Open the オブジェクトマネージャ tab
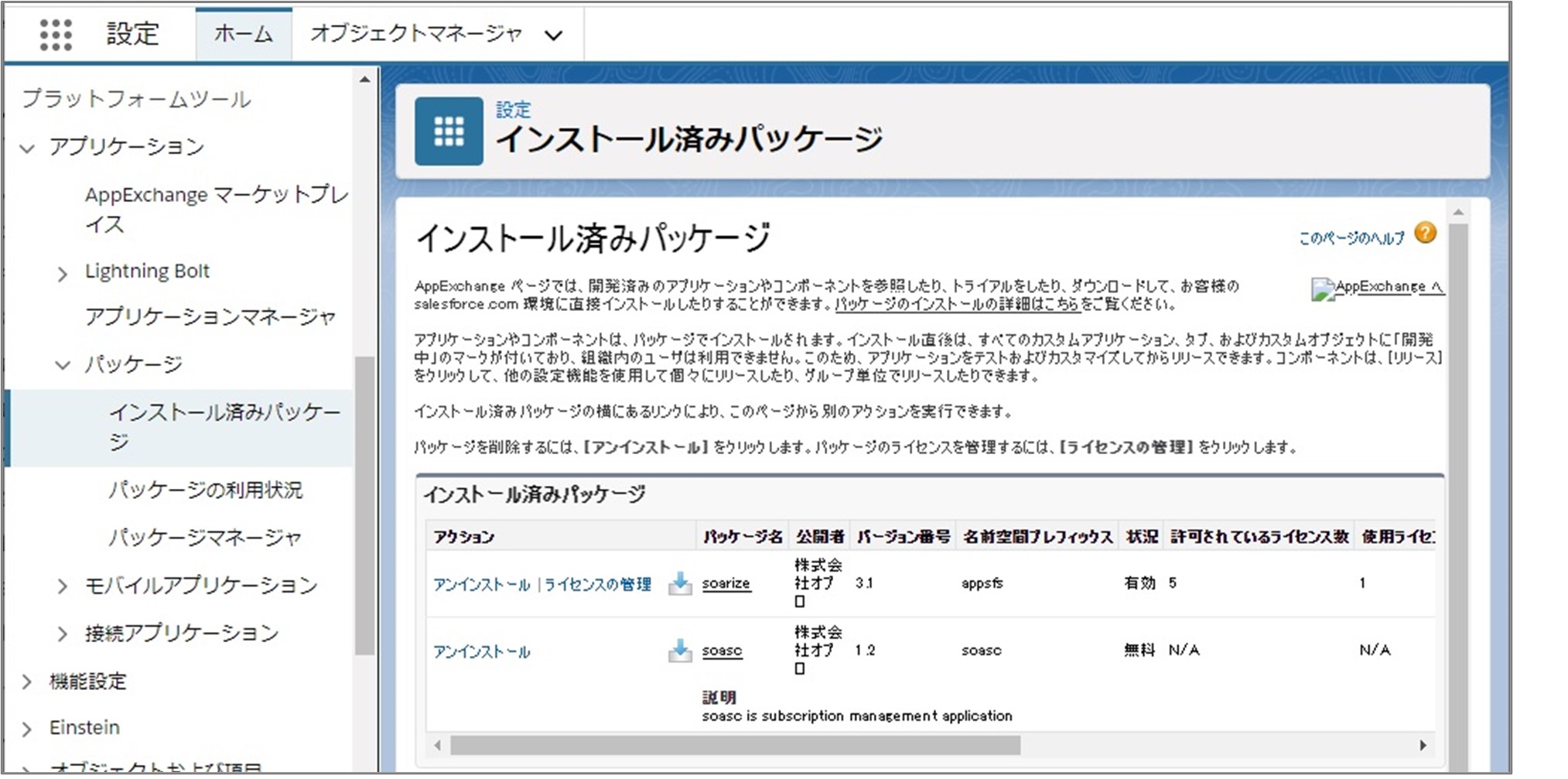The image size is (1568, 779). 416,33
